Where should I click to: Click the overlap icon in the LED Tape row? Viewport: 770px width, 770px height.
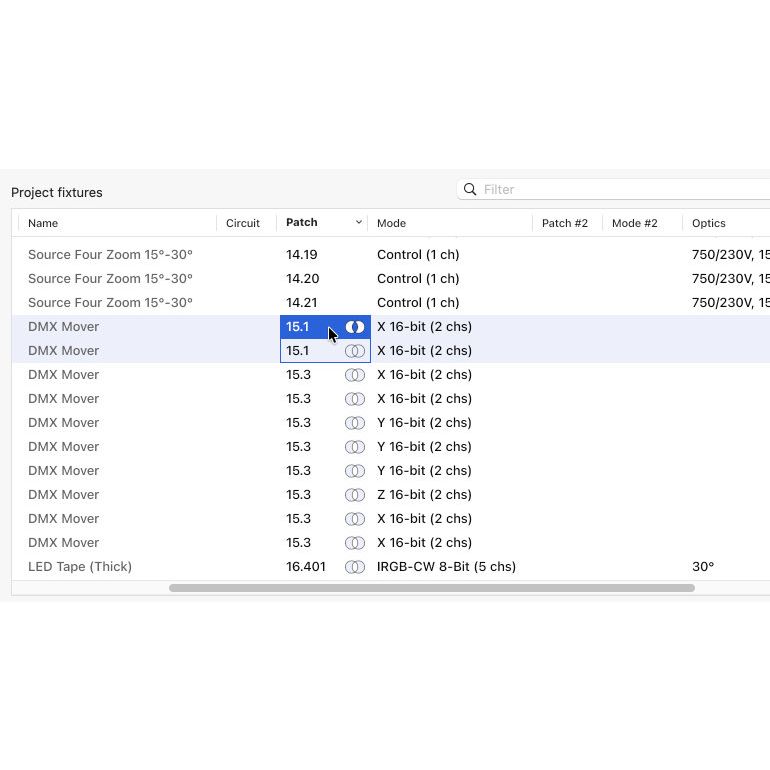pyautogui.click(x=355, y=567)
